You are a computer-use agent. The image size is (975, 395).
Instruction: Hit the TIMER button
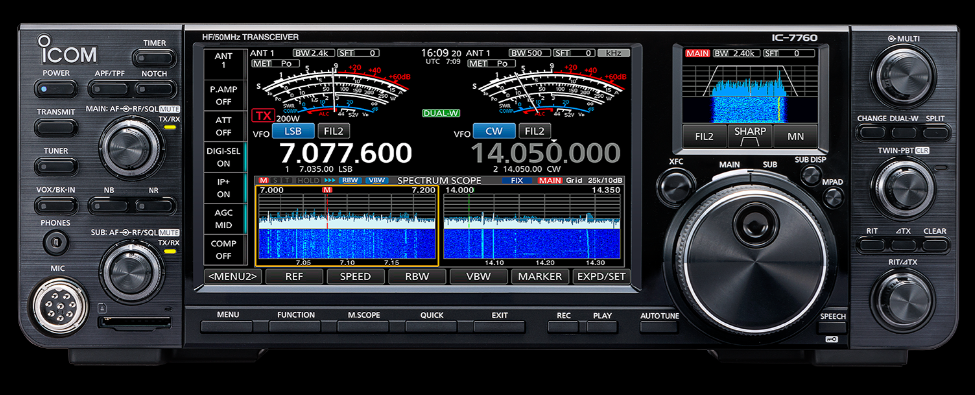[154, 58]
